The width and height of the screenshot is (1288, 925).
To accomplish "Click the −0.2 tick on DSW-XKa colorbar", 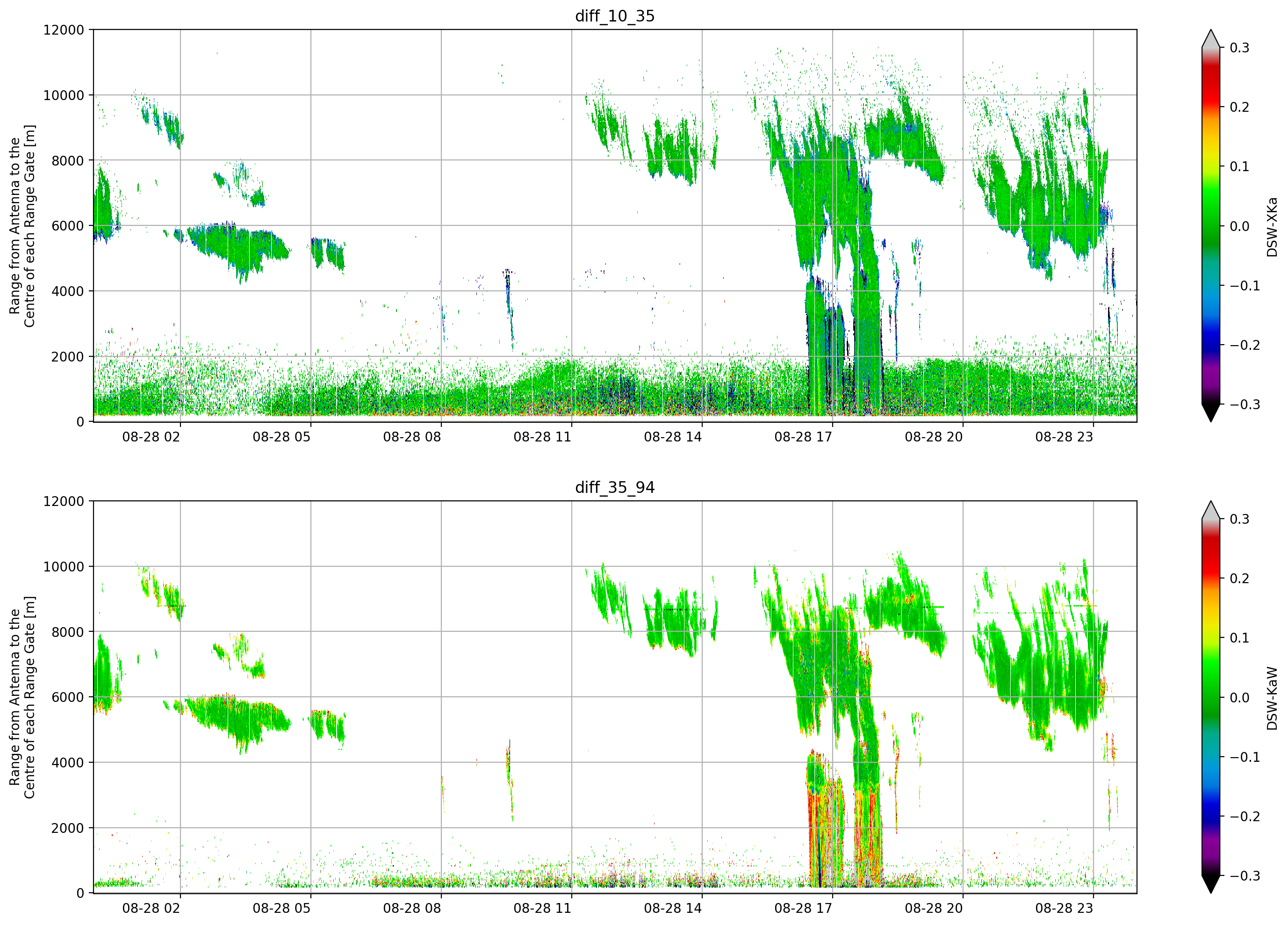I will coord(1245,346).
